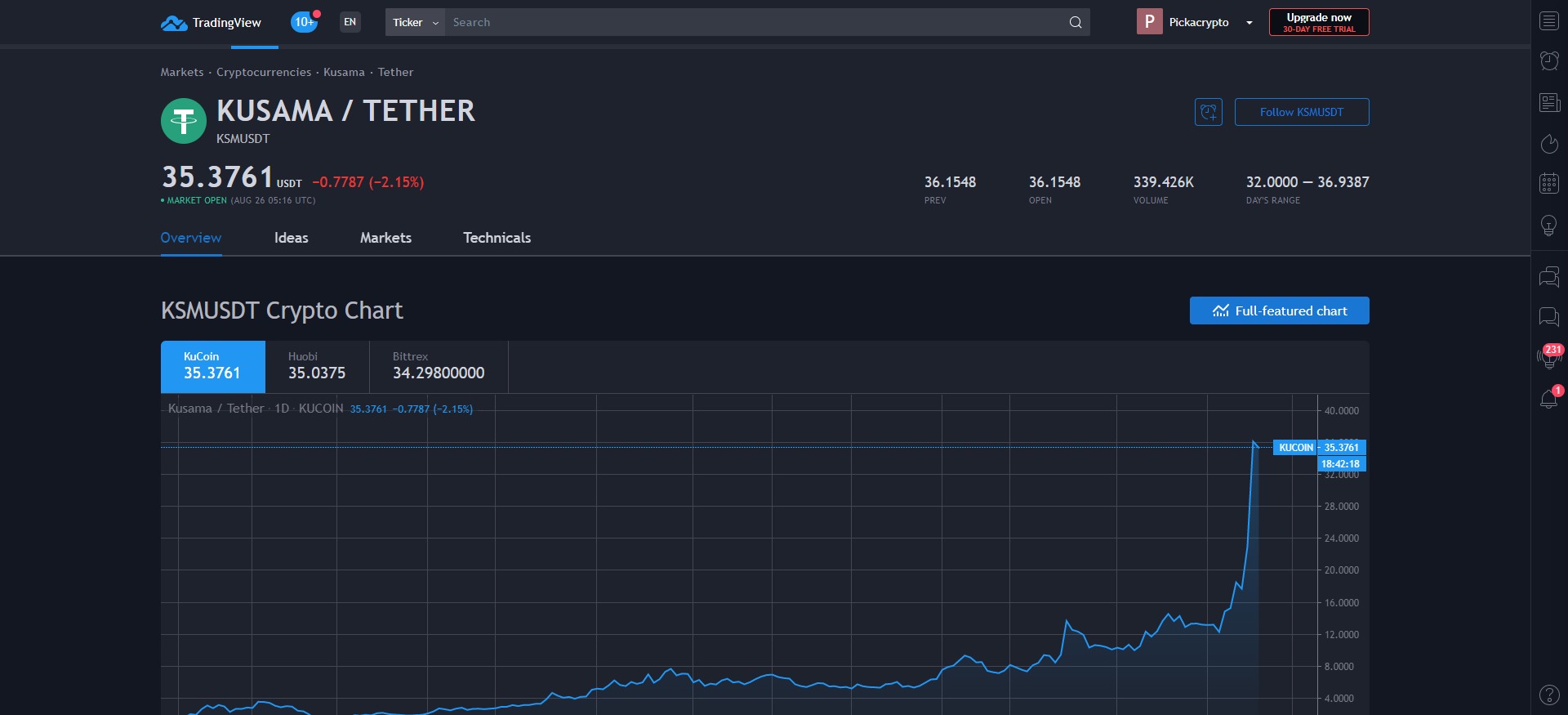Go to Markets breadcrumb link
Image resolution: width=1568 pixels, height=715 pixels.
coord(182,72)
